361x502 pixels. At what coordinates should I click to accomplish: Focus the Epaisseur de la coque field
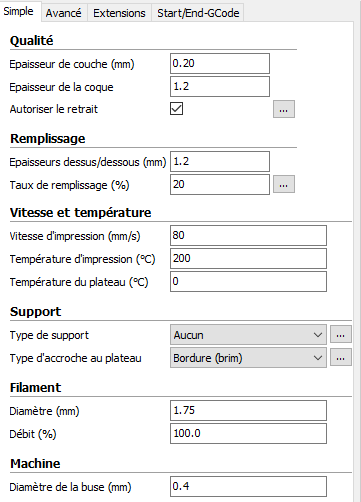220,87
